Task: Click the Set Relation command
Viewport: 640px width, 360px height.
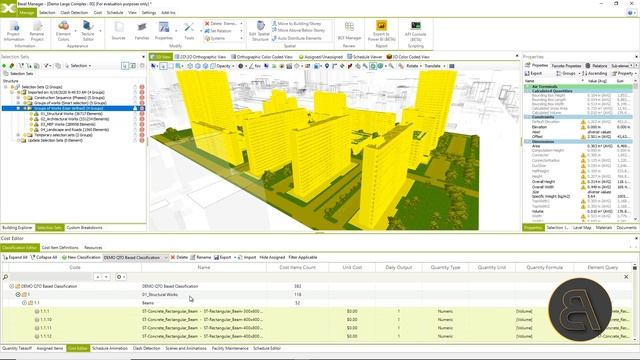Action: pyautogui.click(x=218, y=31)
